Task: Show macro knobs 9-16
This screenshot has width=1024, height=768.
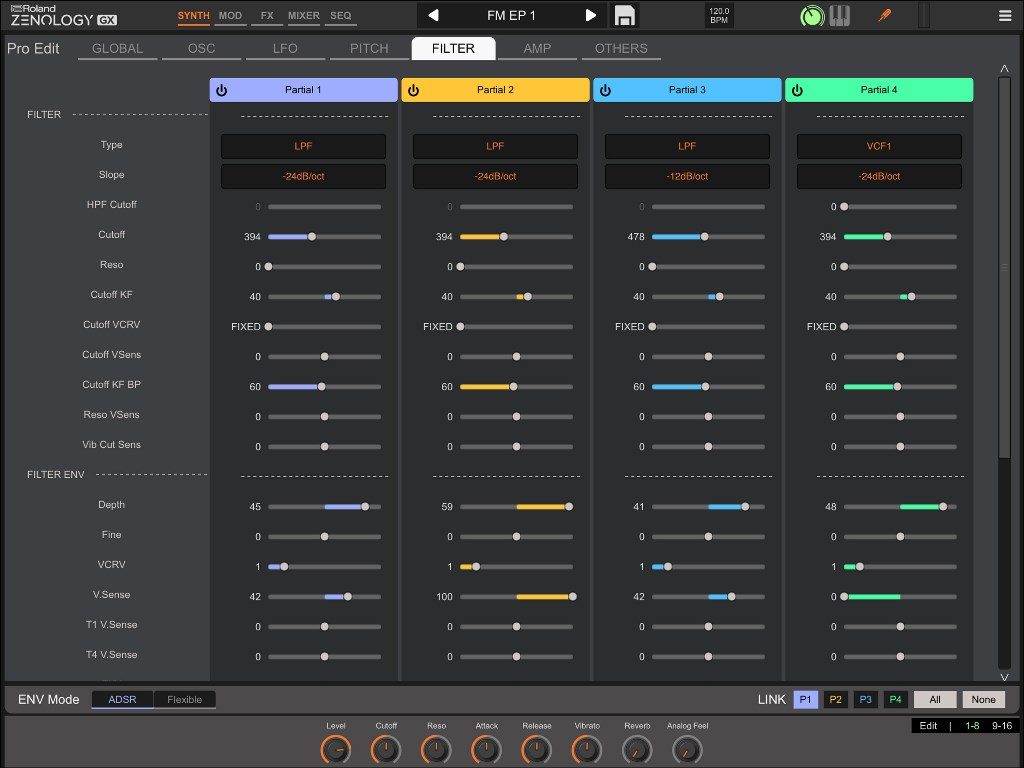Action: 1002,726
